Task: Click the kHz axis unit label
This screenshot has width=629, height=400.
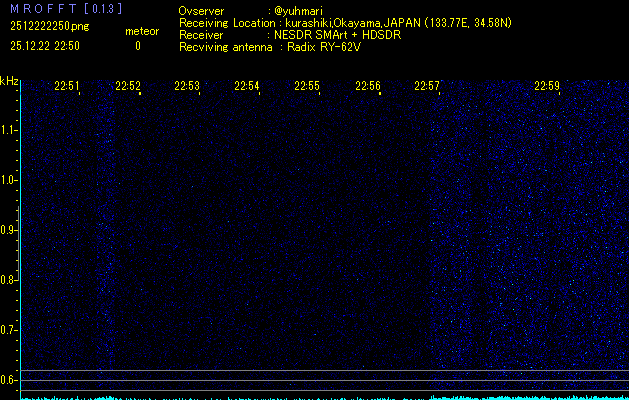Action: pos(9,82)
